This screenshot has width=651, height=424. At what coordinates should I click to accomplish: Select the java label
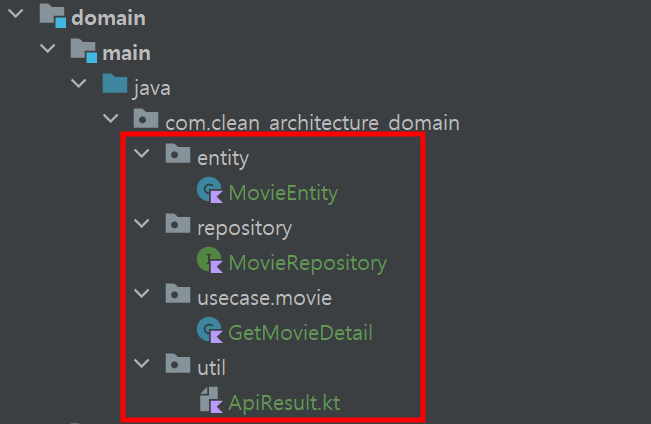(x=152, y=89)
